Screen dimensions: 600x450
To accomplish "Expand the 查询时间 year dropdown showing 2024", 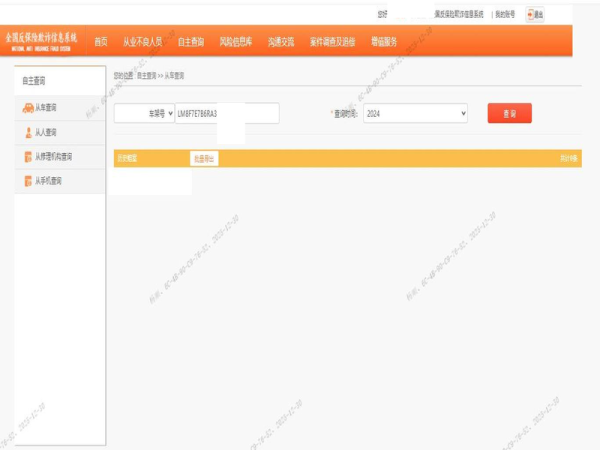I will point(415,114).
